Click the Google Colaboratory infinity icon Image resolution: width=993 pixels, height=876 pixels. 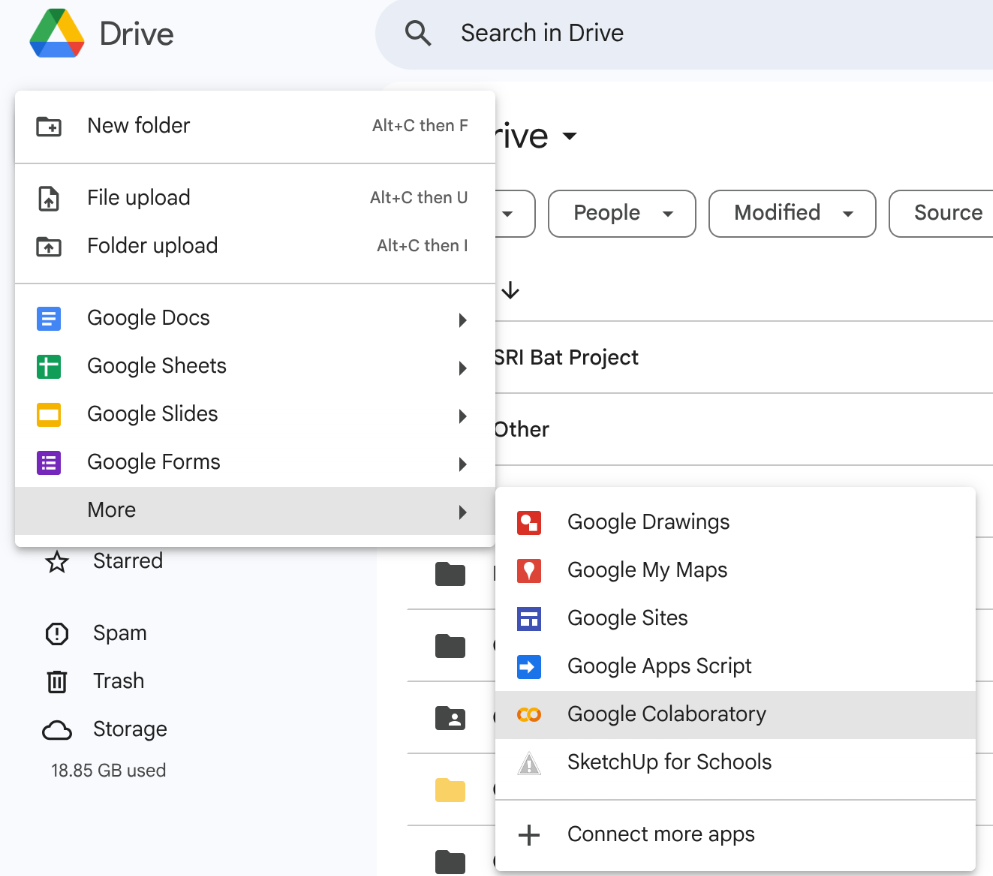click(529, 714)
